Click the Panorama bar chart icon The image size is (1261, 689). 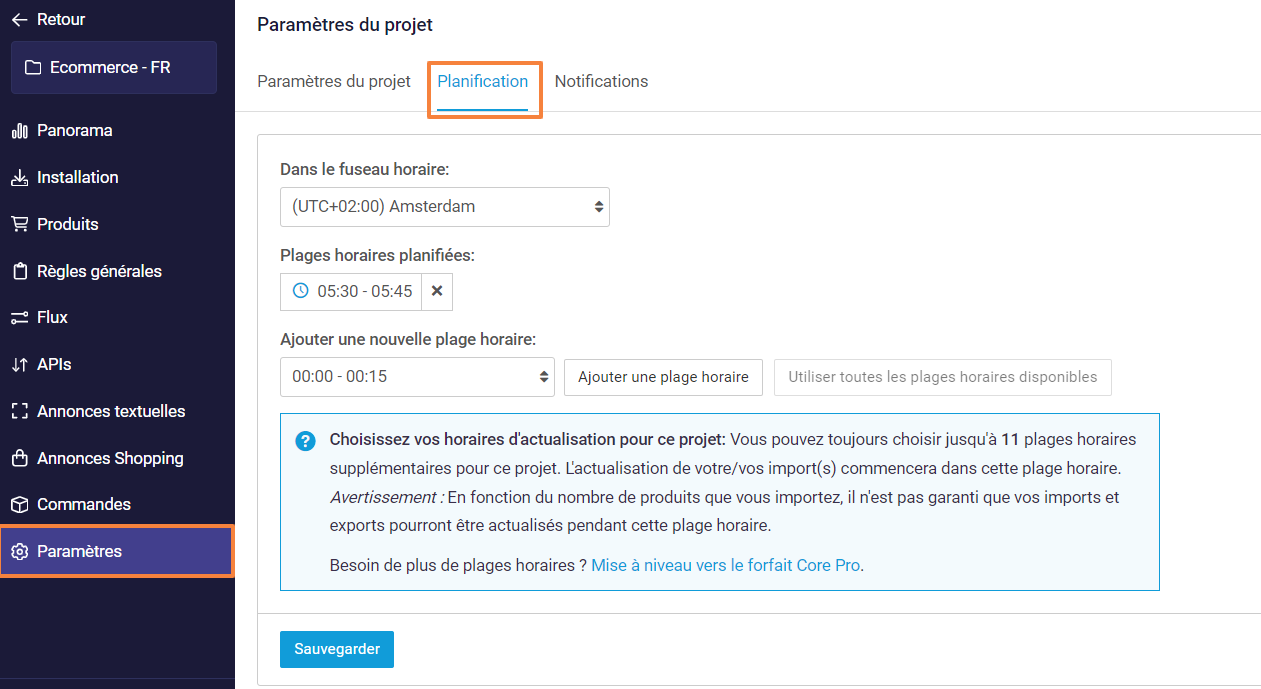point(19,131)
